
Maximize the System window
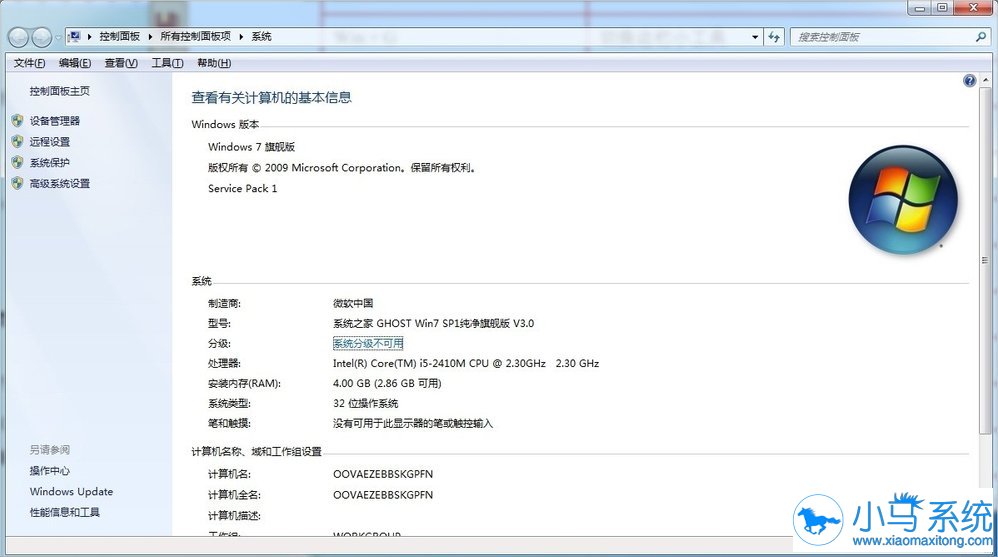pyautogui.click(x=943, y=8)
